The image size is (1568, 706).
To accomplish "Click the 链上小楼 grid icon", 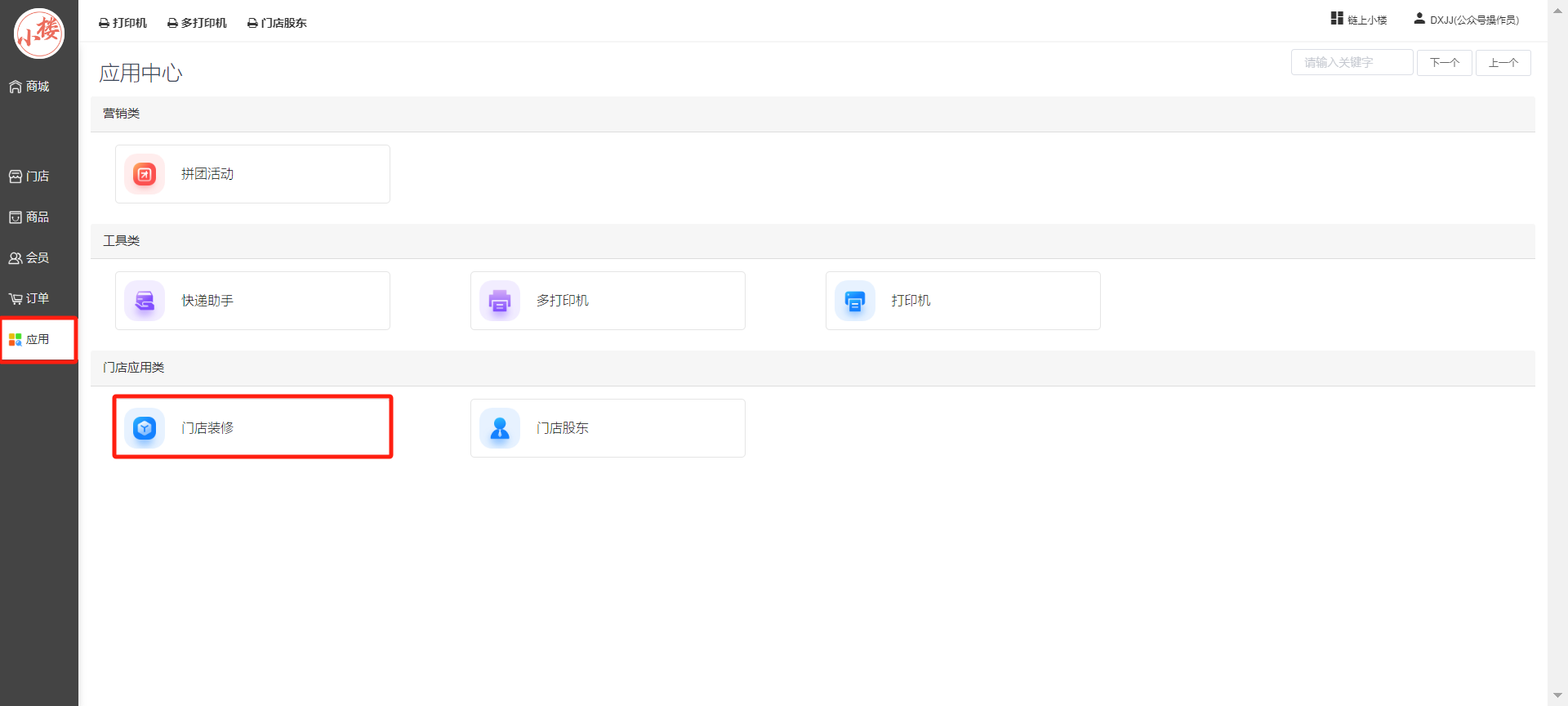I will [x=1337, y=19].
